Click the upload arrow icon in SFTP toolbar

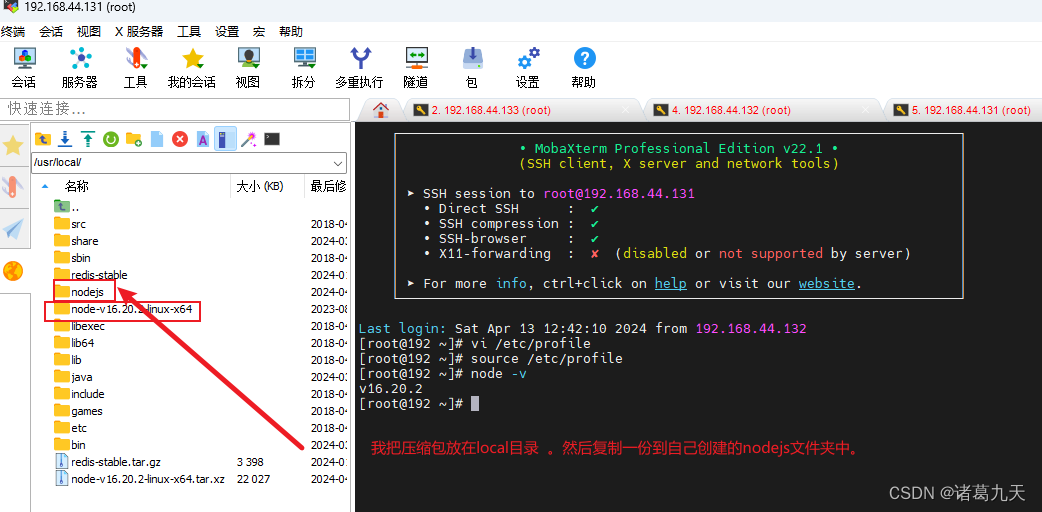coord(88,139)
